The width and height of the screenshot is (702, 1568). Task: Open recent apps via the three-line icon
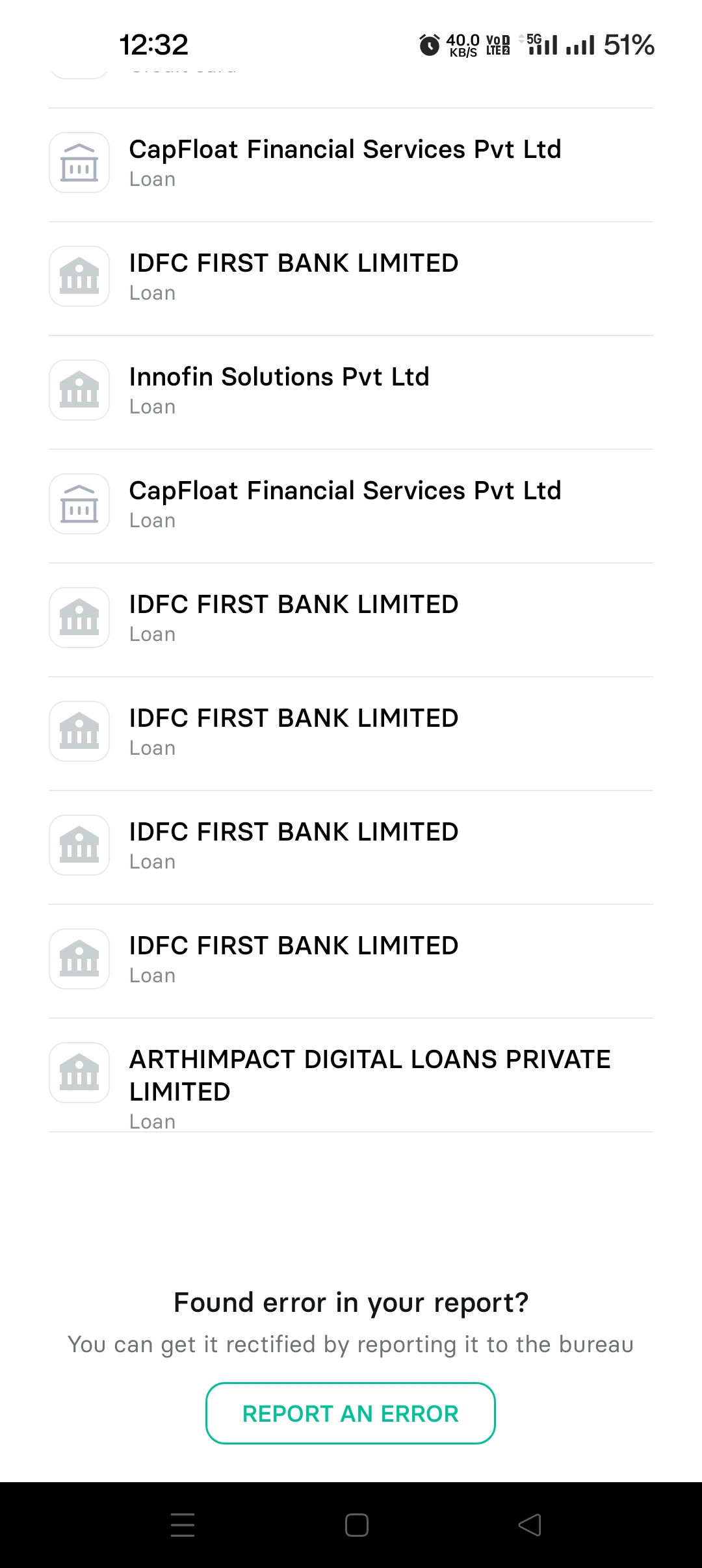tap(183, 1524)
